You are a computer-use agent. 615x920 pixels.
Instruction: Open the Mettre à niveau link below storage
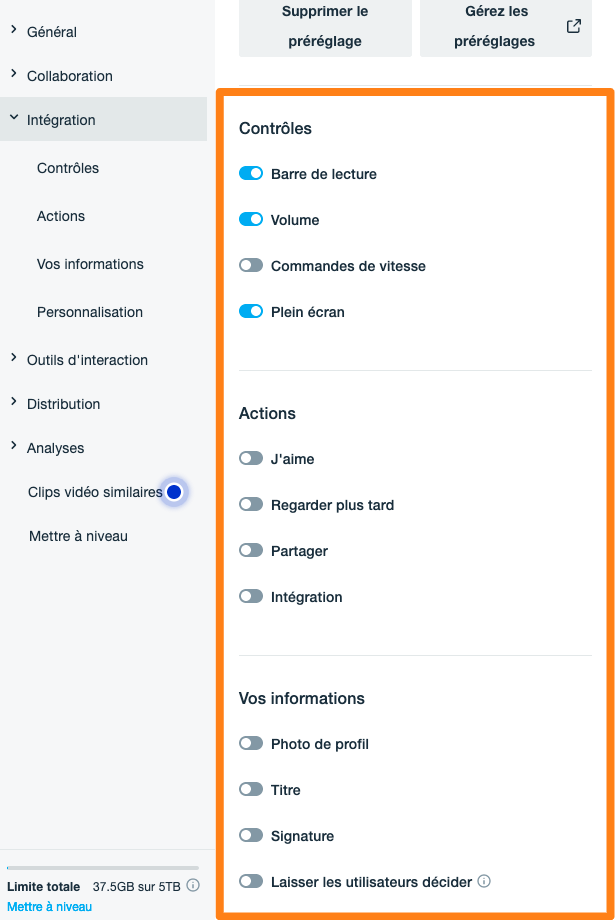click(x=49, y=907)
